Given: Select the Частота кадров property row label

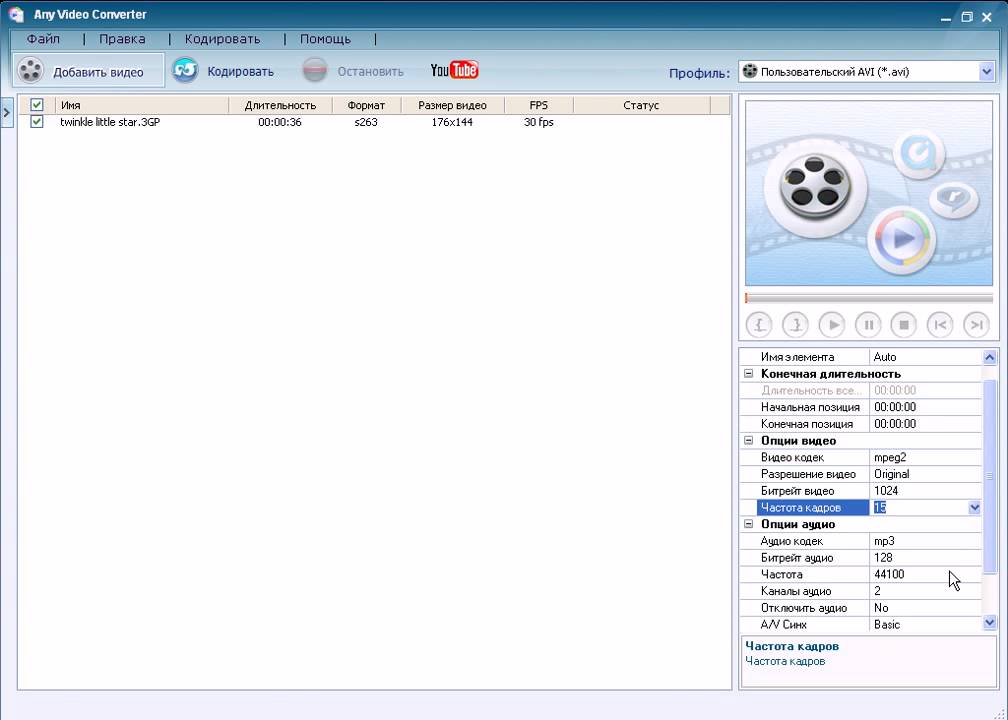Looking at the screenshot, I should pos(813,507).
